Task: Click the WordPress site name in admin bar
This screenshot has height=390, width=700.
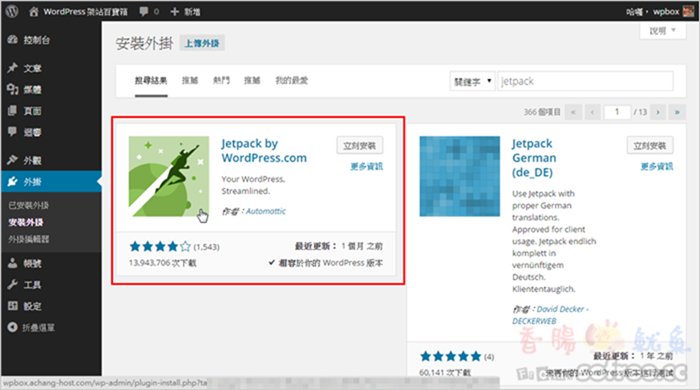Action: (x=85, y=12)
